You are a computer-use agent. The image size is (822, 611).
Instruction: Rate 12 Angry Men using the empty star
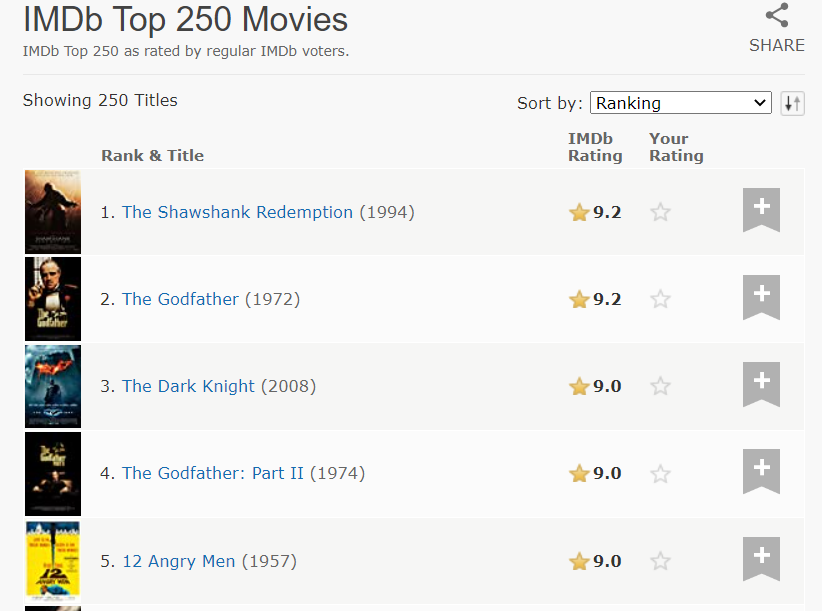click(660, 561)
